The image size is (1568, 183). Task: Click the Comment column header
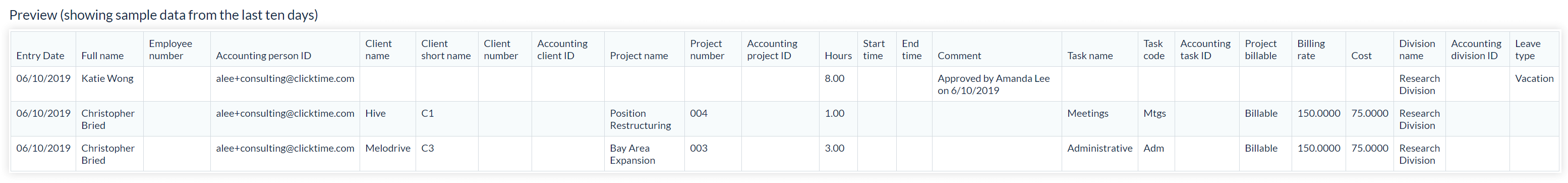[959, 56]
